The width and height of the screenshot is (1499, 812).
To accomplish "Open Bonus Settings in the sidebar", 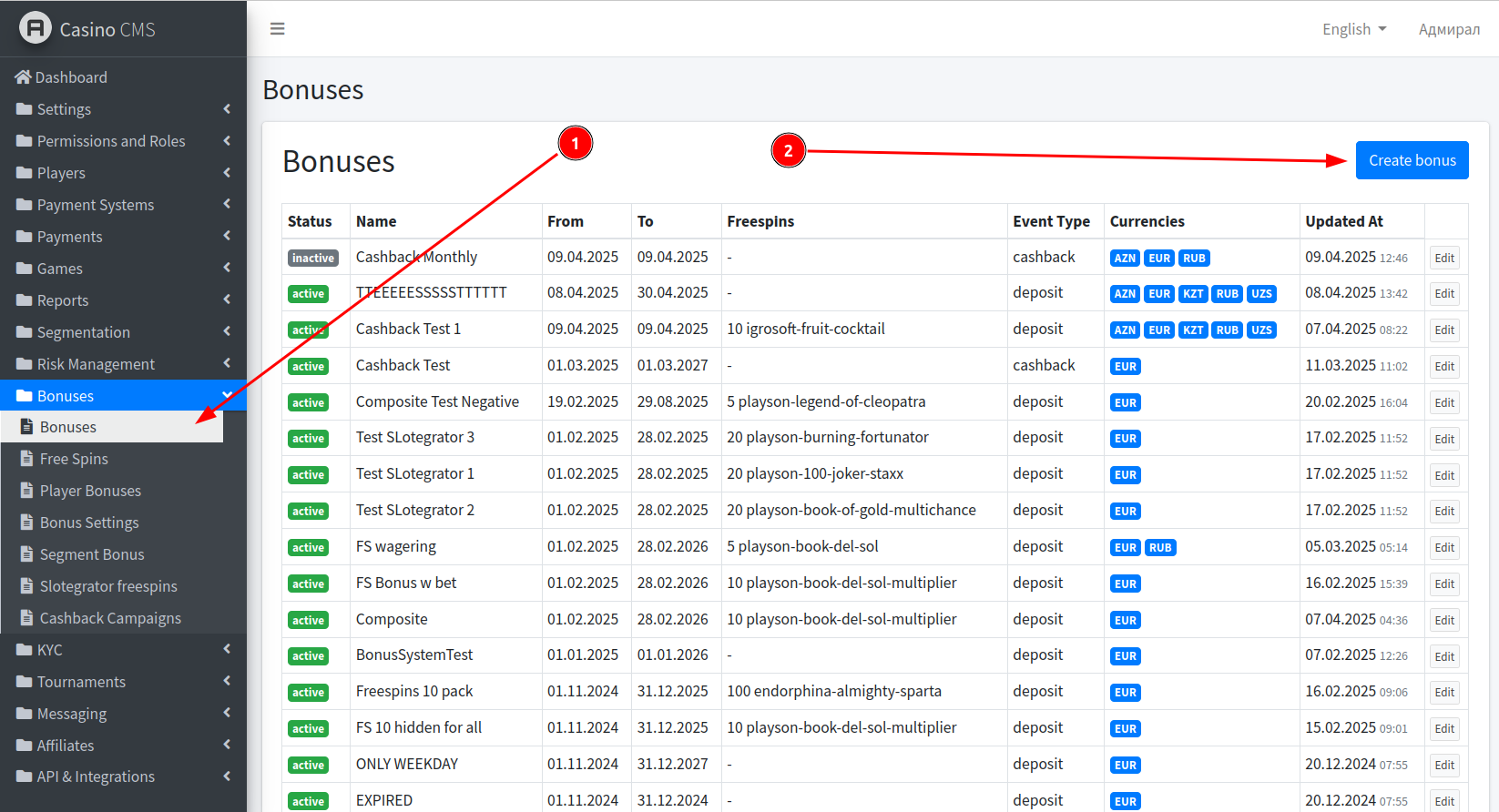I will coord(89,523).
